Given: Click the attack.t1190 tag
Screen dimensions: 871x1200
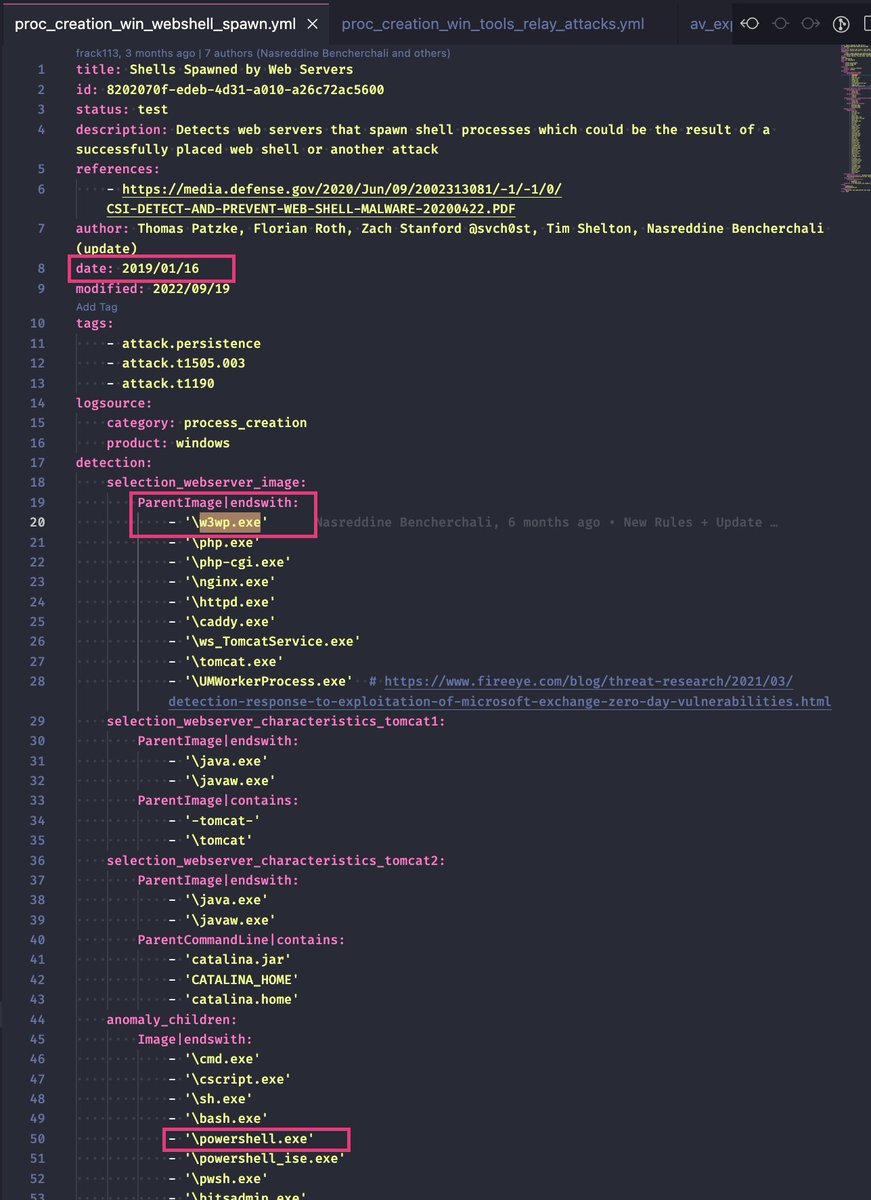Looking at the screenshot, I should 168,383.
